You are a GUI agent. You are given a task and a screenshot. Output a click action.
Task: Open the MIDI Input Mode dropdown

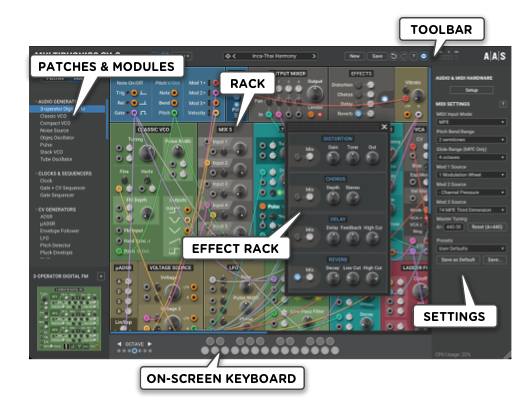click(x=471, y=122)
